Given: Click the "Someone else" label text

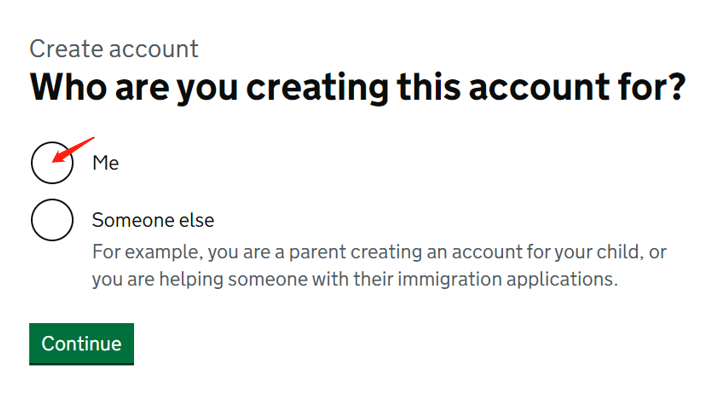Looking at the screenshot, I should [x=153, y=220].
